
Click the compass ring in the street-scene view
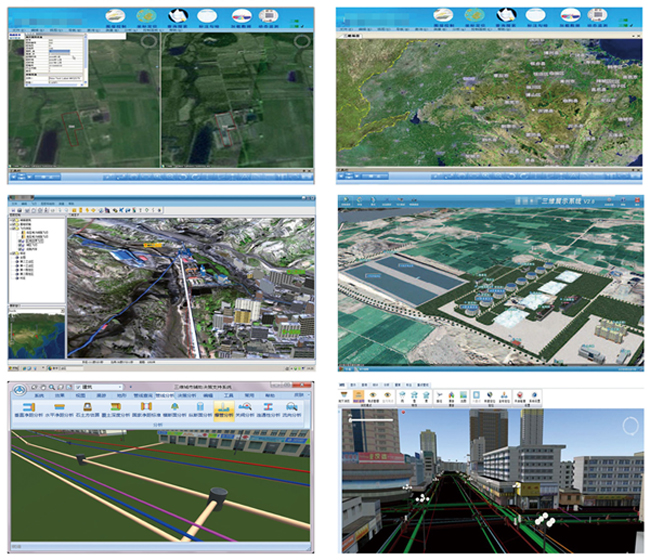[628, 427]
